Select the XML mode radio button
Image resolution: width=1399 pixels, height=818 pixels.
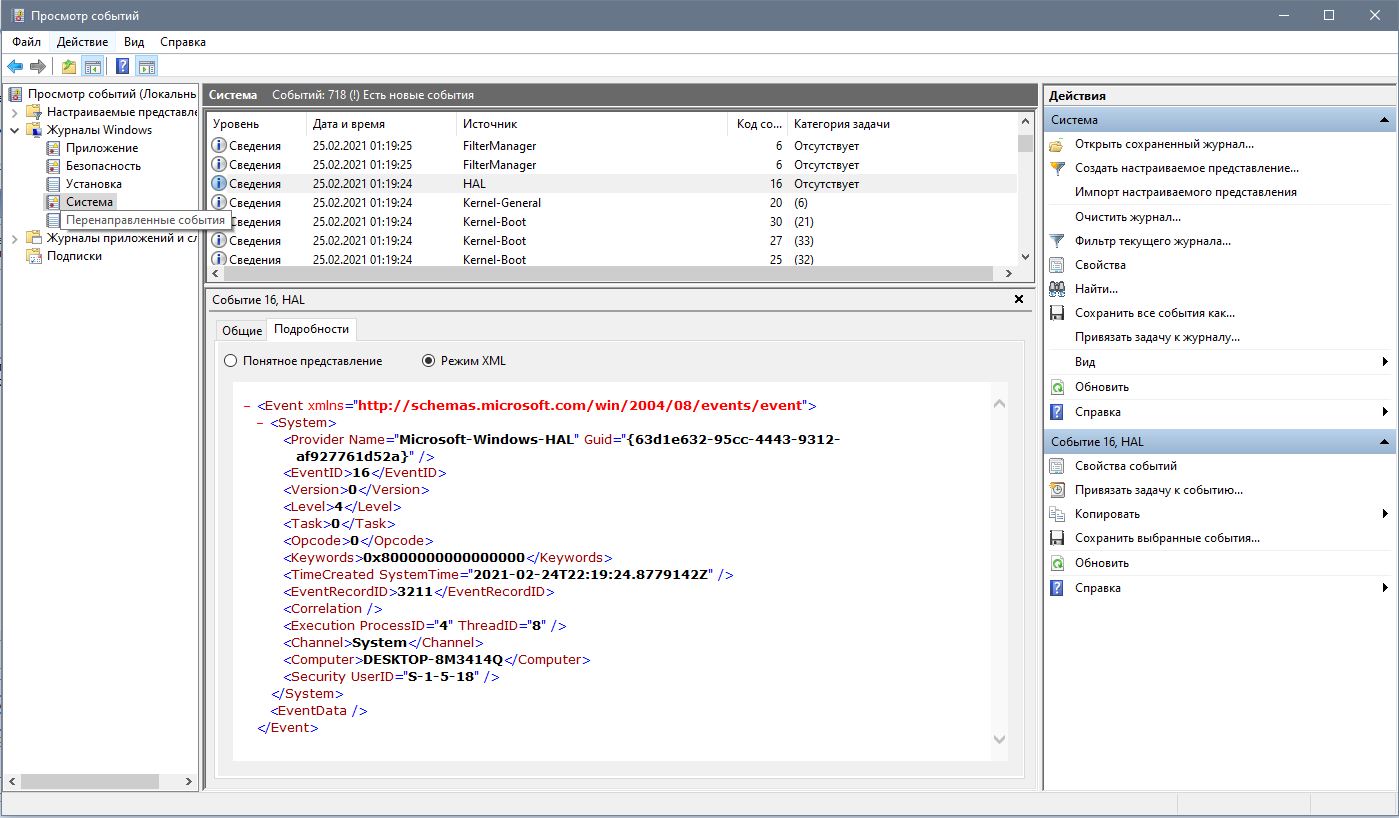point(430,361)
